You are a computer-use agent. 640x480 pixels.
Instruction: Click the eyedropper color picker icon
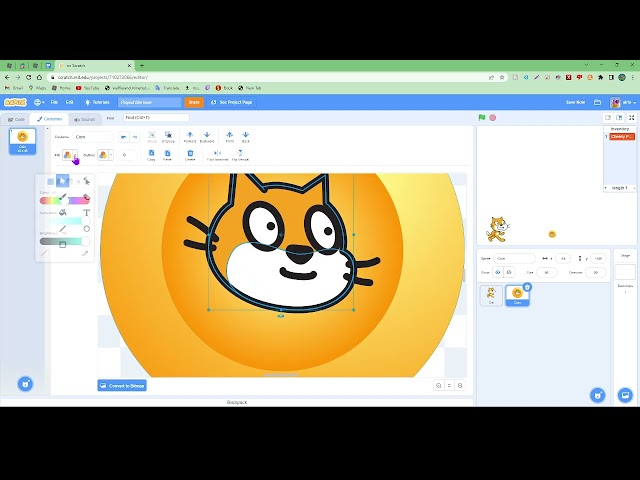click(85, 253)
